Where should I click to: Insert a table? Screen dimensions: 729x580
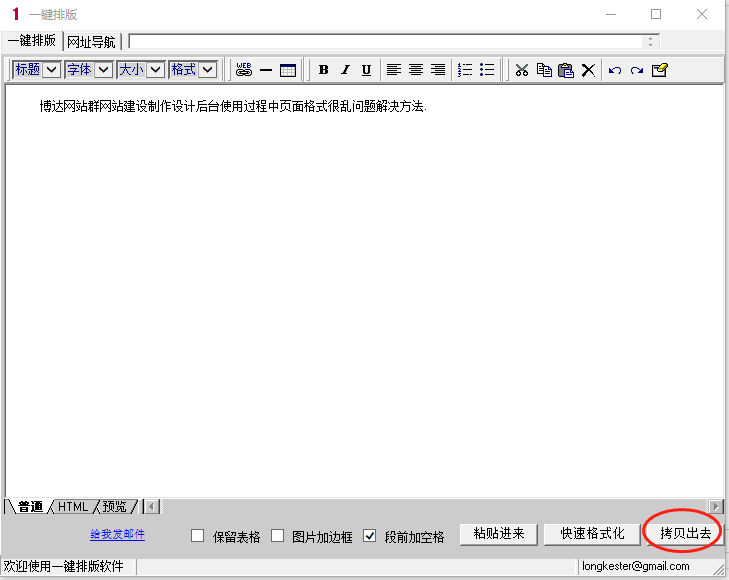point(288,70)
